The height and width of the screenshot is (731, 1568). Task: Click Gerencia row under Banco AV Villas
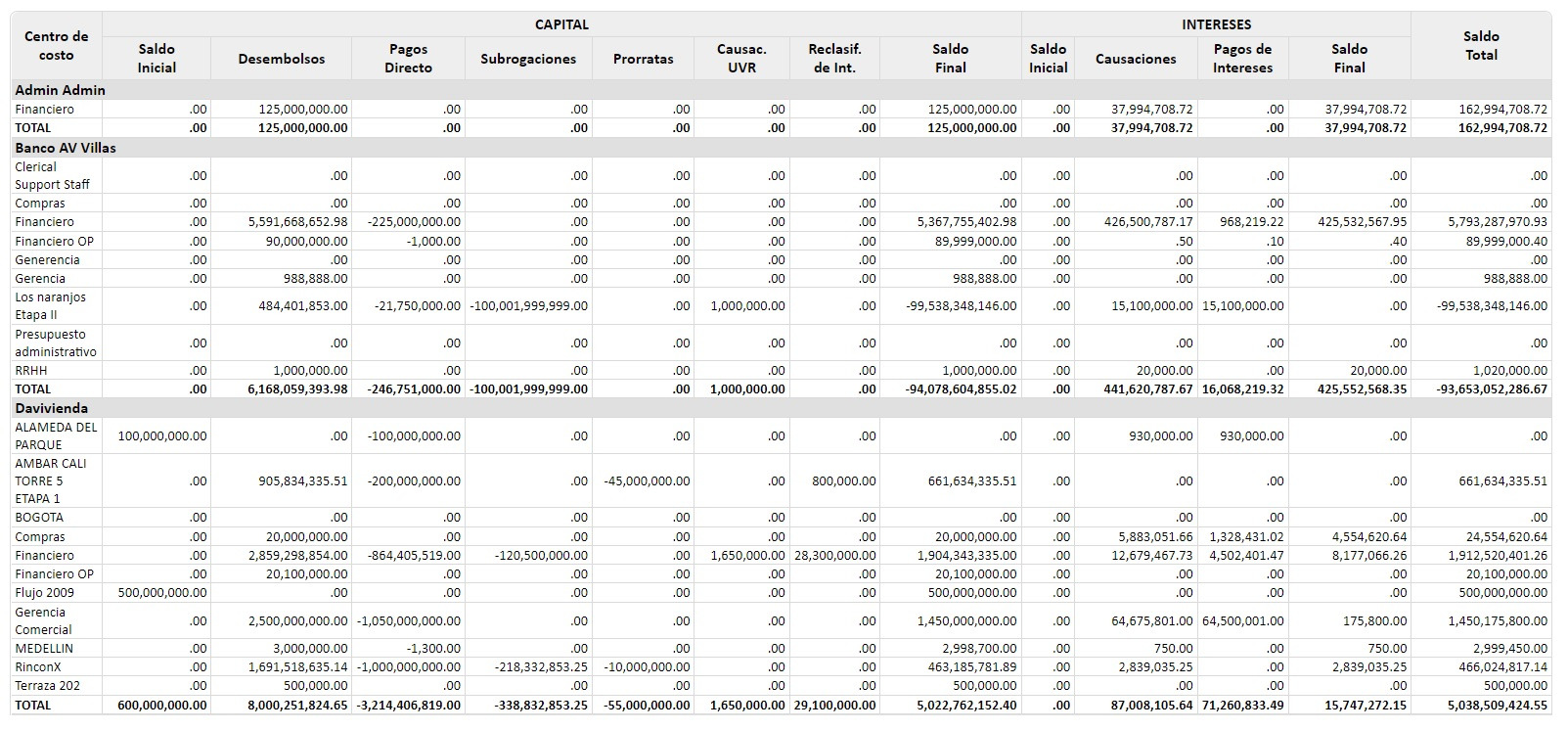(x=40, y=279)
